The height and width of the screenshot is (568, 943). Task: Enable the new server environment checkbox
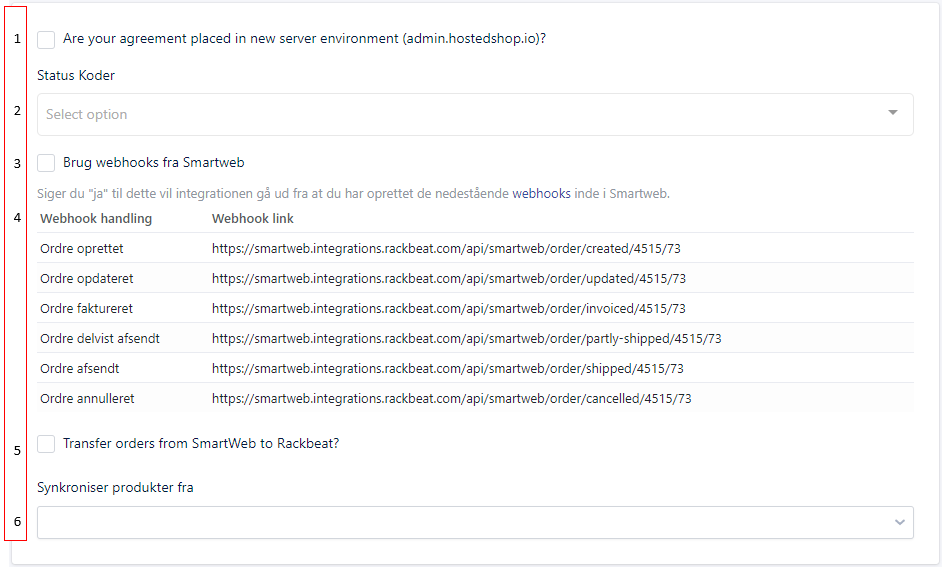click(46, 40)
